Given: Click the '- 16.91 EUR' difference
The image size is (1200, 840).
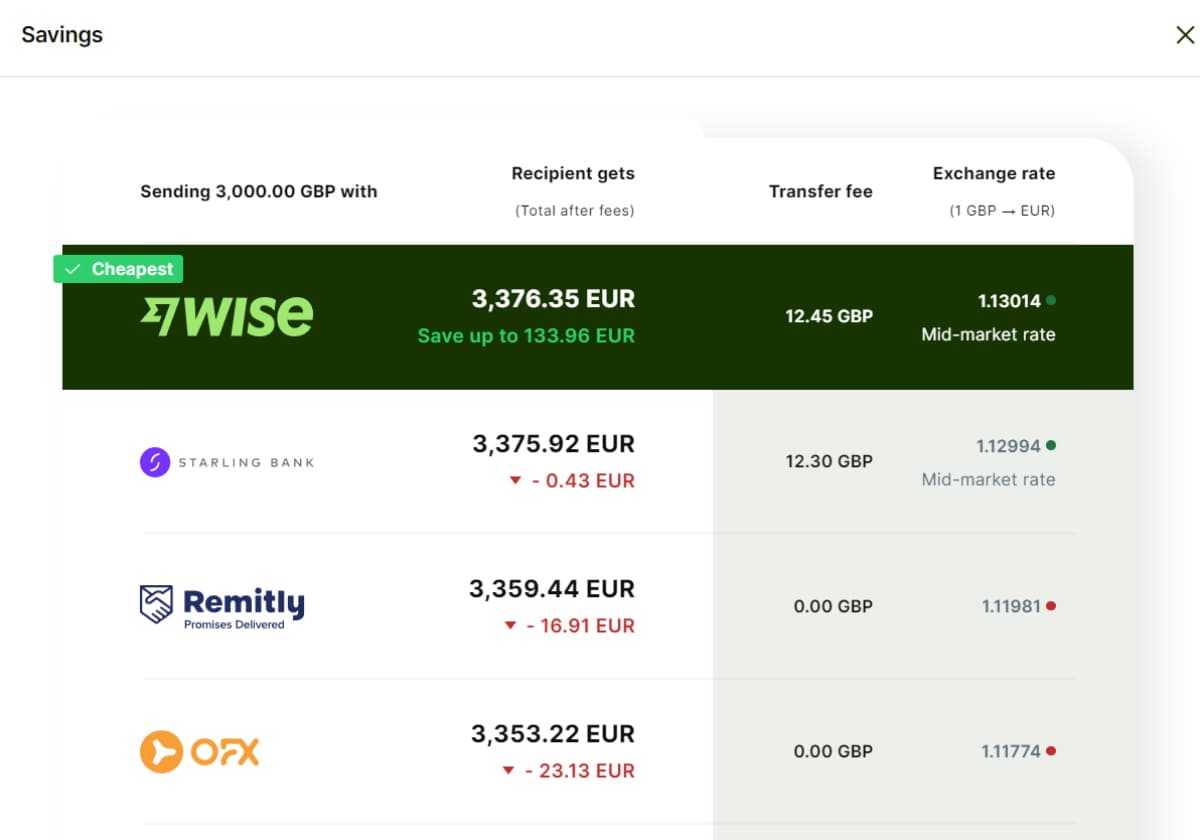Looking at the screenshot, I should pos(580,626).
